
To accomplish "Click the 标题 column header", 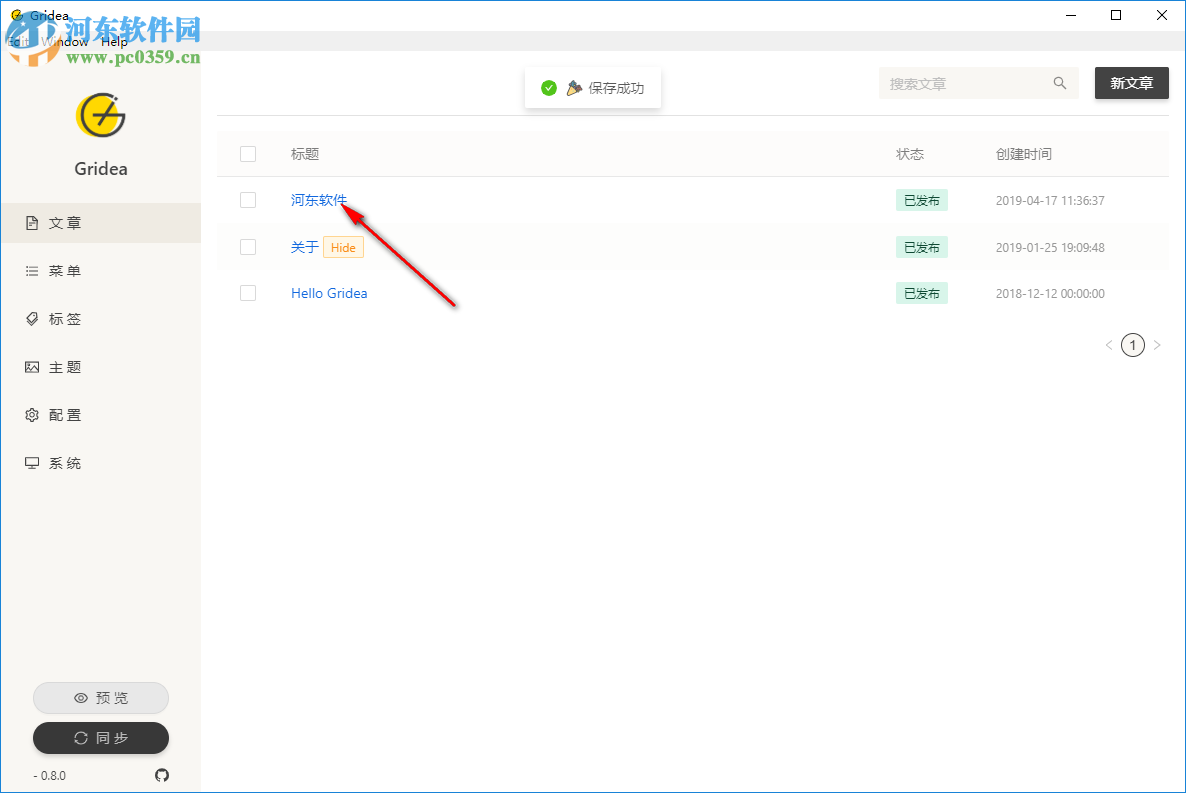I will tap(305, 154).
